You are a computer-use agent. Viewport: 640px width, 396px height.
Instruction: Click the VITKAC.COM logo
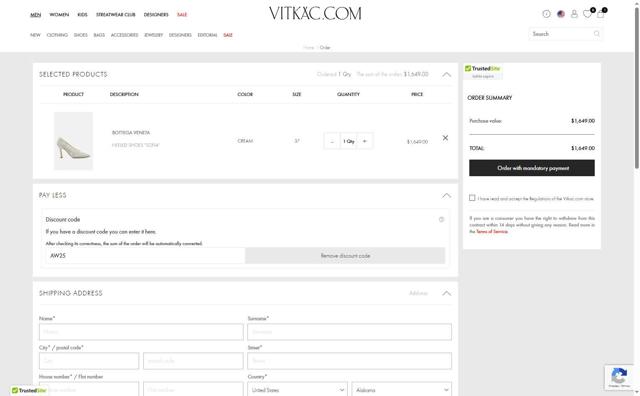coord(315,13)
